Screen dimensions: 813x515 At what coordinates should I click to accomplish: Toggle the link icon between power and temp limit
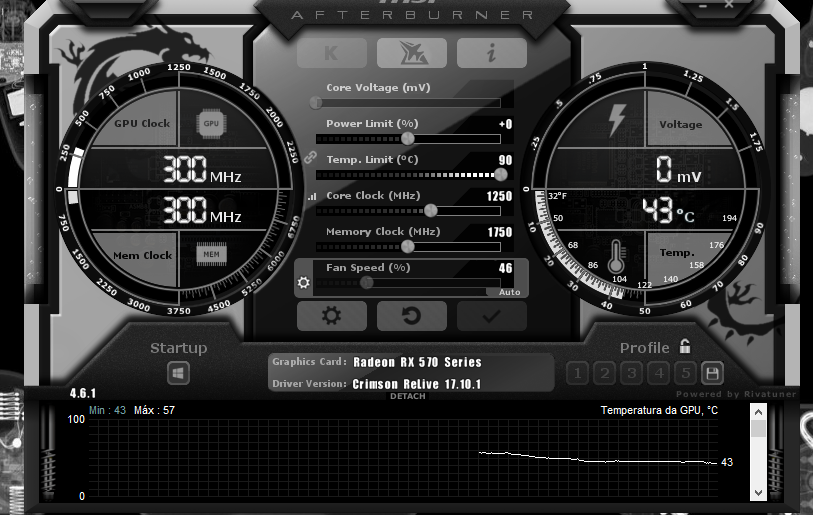(x=310, y=157)
